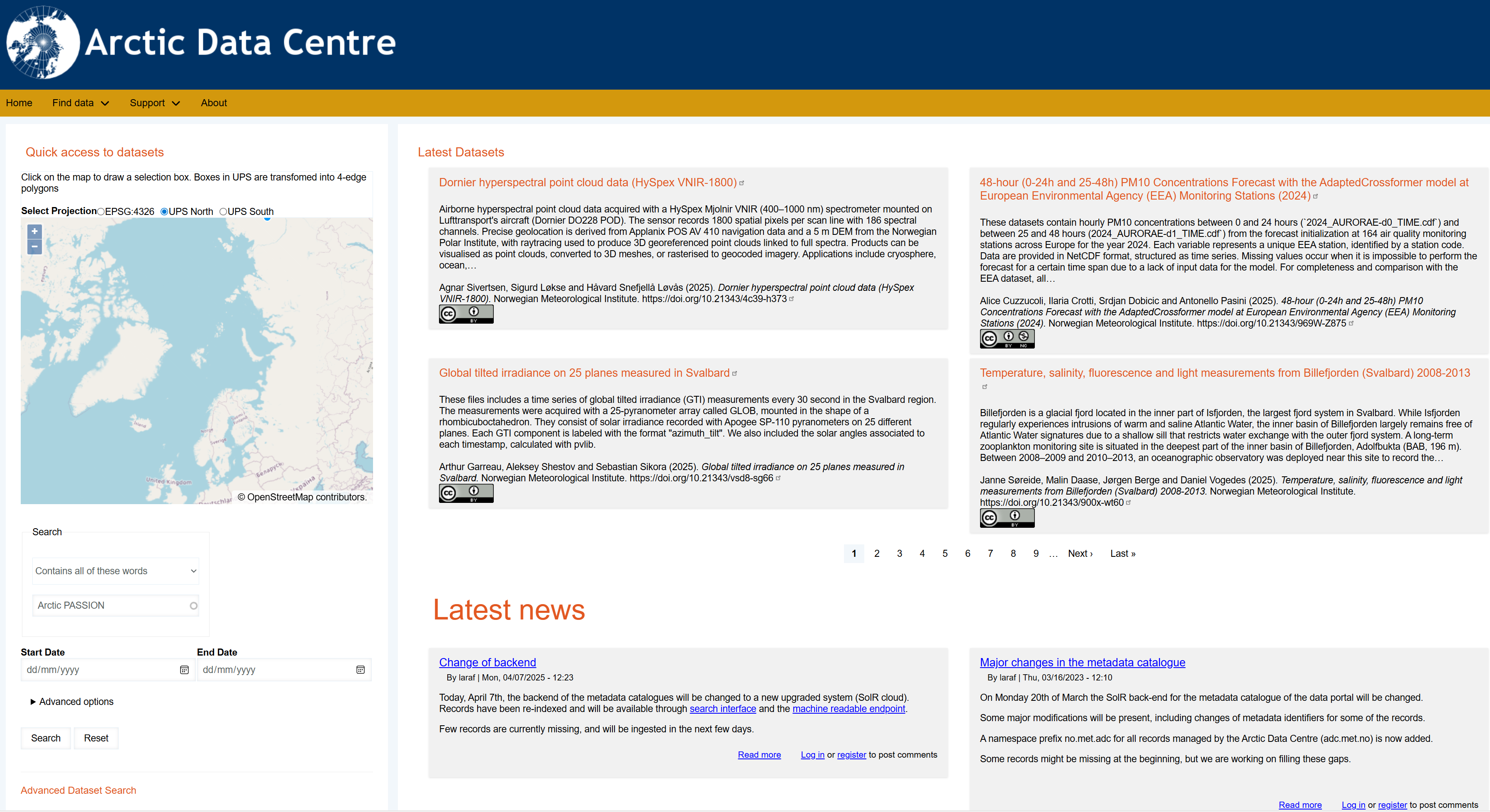This screenshot has height=812, width=1490.
Task: Click the map zoom out minus button
Action: pos(35,247)
